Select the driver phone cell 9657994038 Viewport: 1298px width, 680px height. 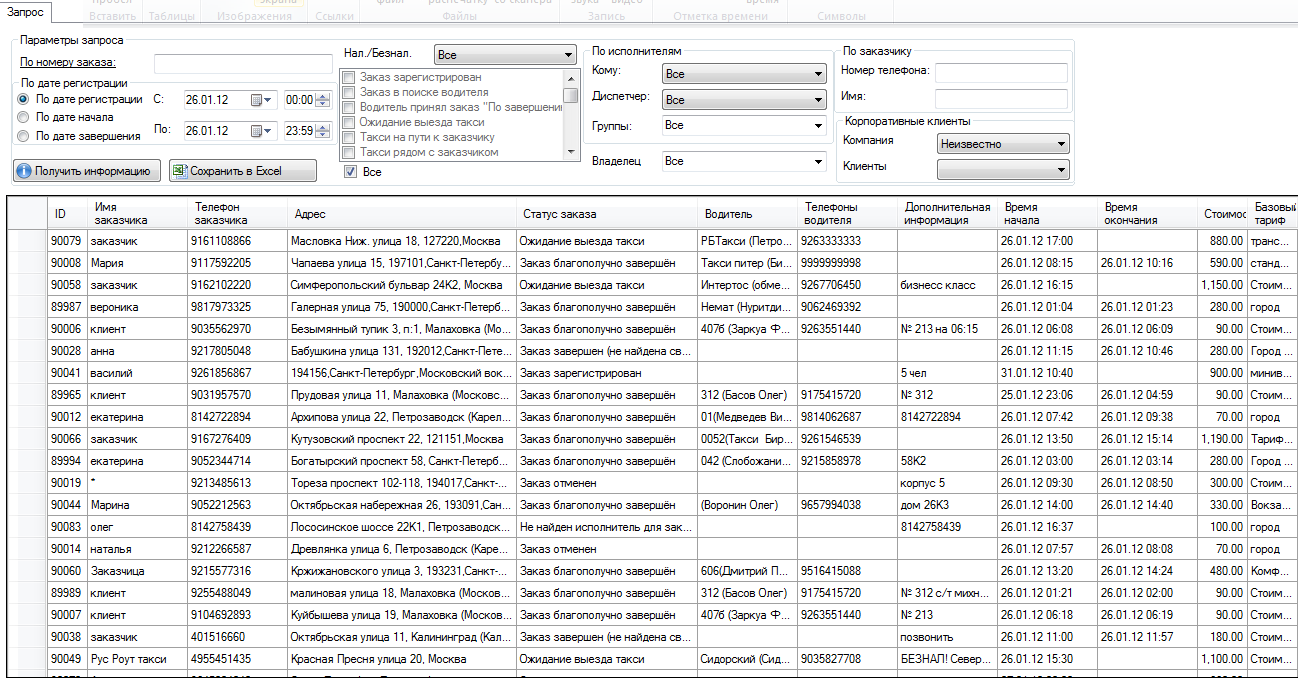click(847, 505)
